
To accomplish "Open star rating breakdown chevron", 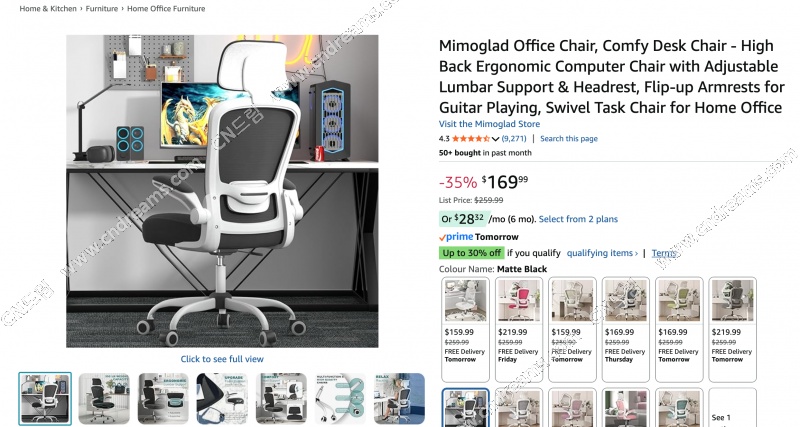I will pos(495,139).
